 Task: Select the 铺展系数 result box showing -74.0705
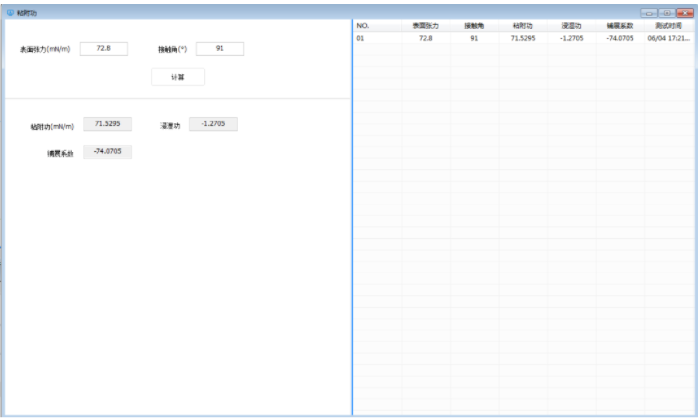coord(107,151)
